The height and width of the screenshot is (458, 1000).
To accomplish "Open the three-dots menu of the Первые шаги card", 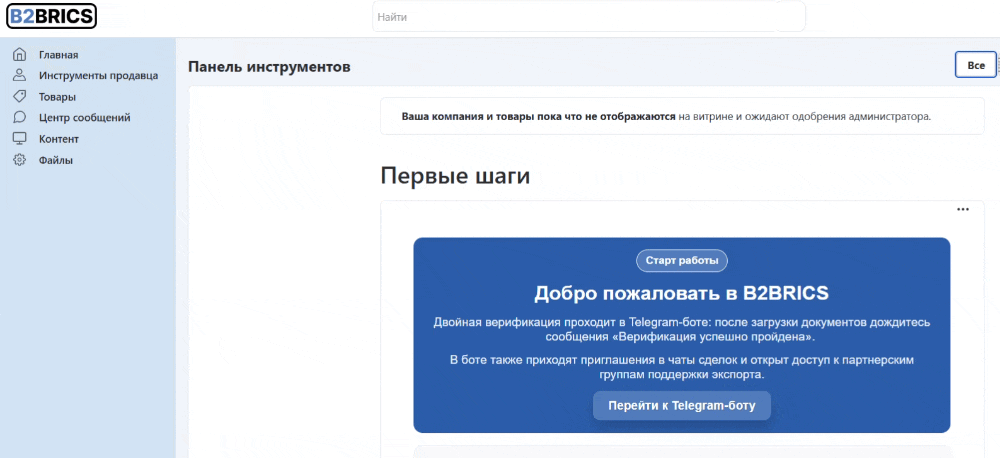I will (x=963, y=209).
